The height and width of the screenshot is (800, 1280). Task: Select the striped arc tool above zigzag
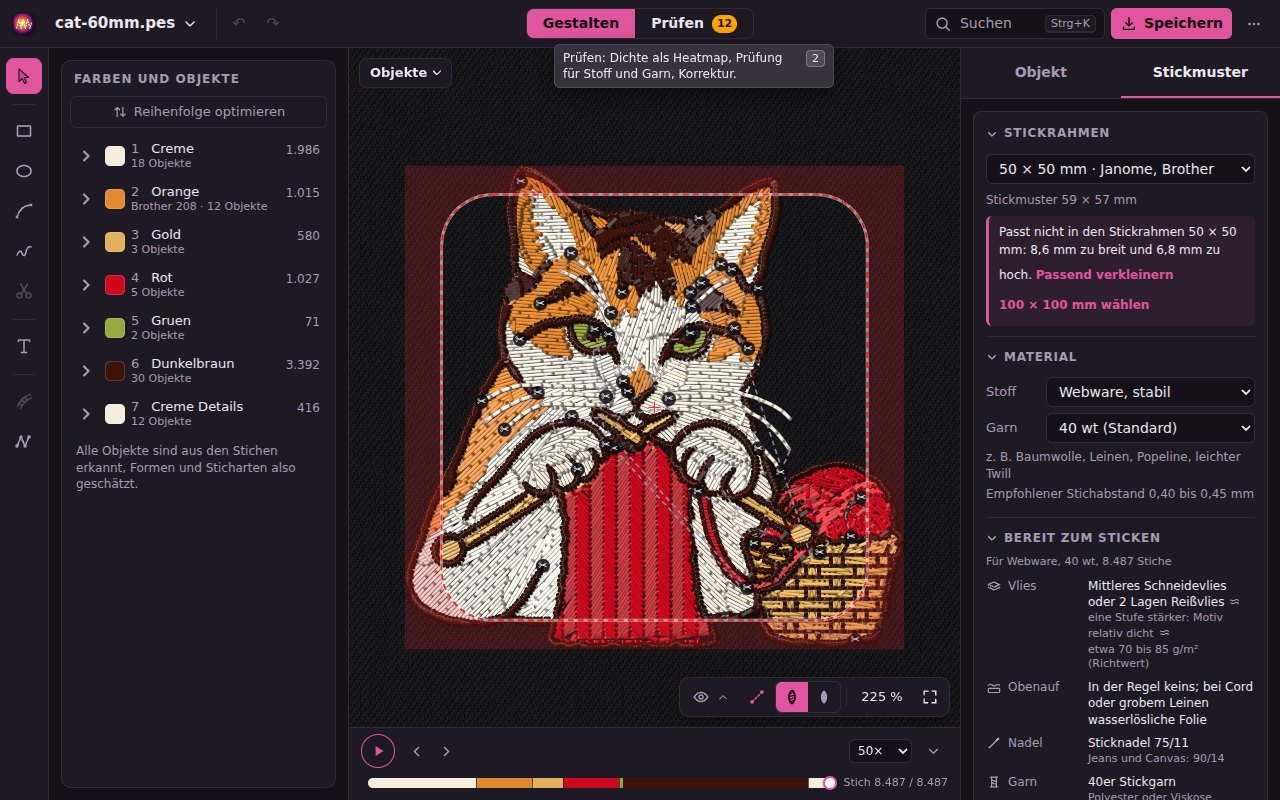[x=24, y=401]
